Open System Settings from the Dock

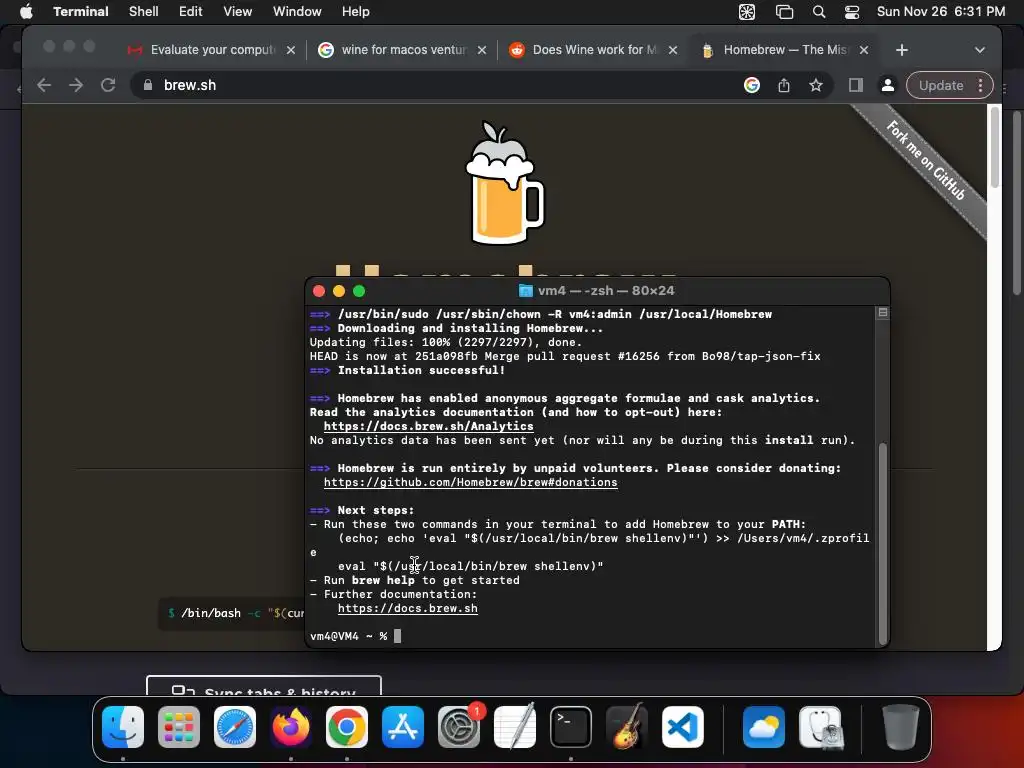coord(458,727)
